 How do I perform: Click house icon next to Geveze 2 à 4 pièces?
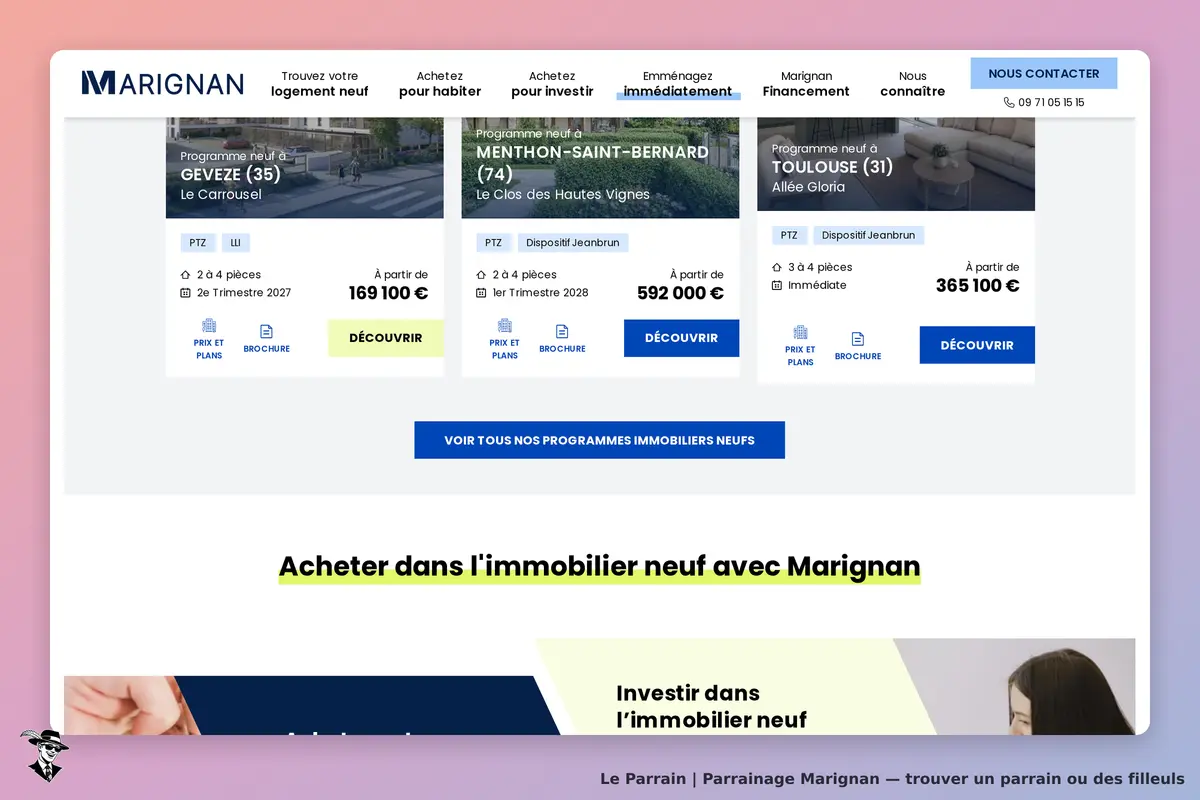point(185,275)
